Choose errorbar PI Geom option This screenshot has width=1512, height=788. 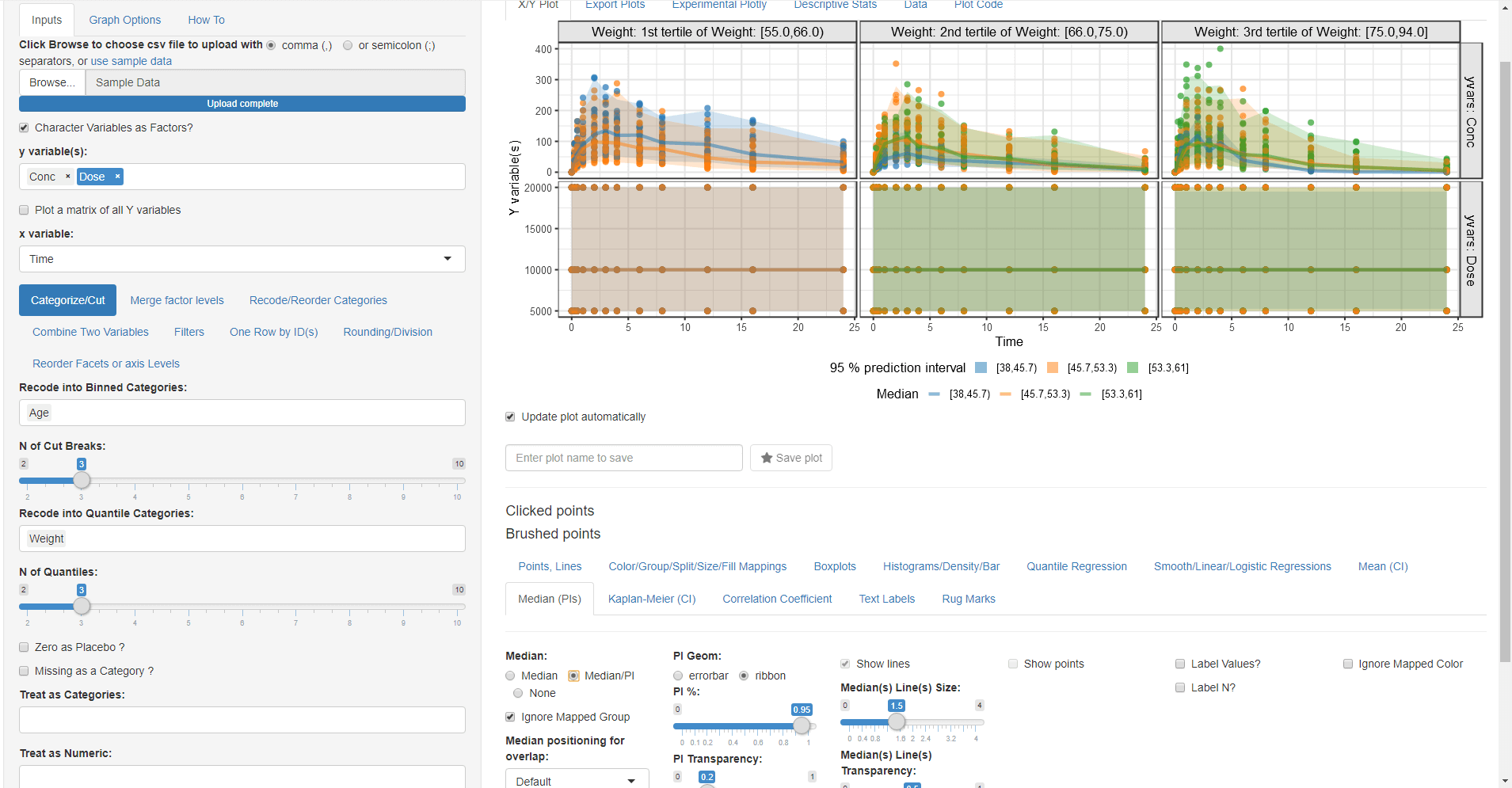pyautogui.click(x=678, y=676)
